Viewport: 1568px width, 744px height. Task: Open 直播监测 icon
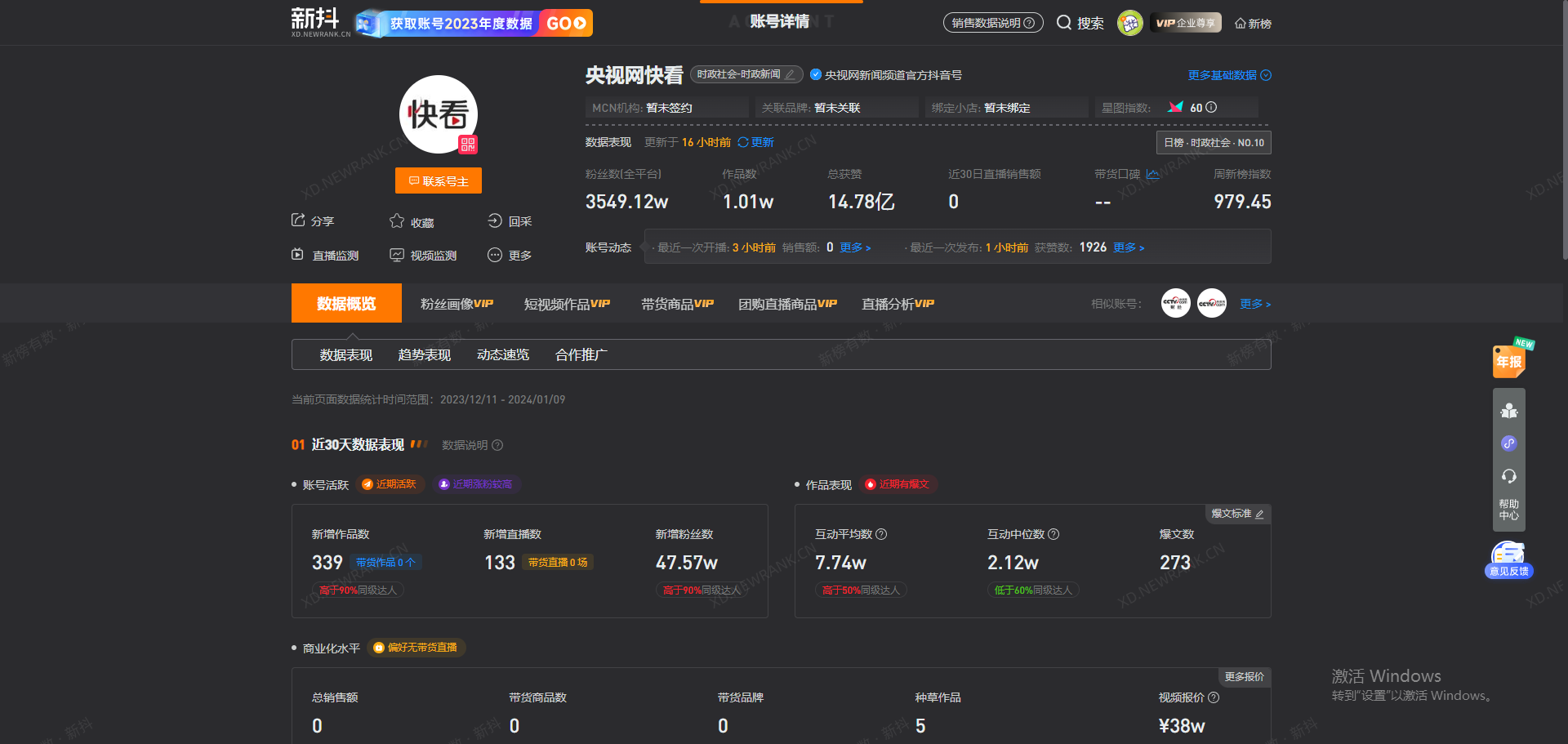click(297, 255)
